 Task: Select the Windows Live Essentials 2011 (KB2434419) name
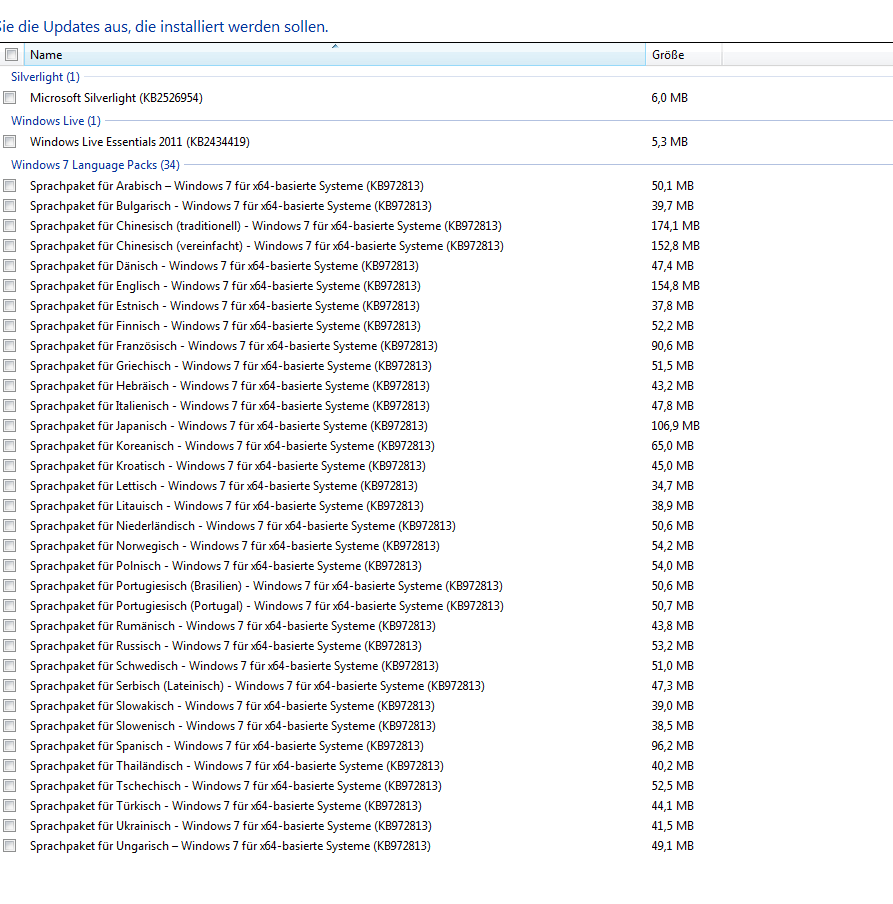point(140,142)
